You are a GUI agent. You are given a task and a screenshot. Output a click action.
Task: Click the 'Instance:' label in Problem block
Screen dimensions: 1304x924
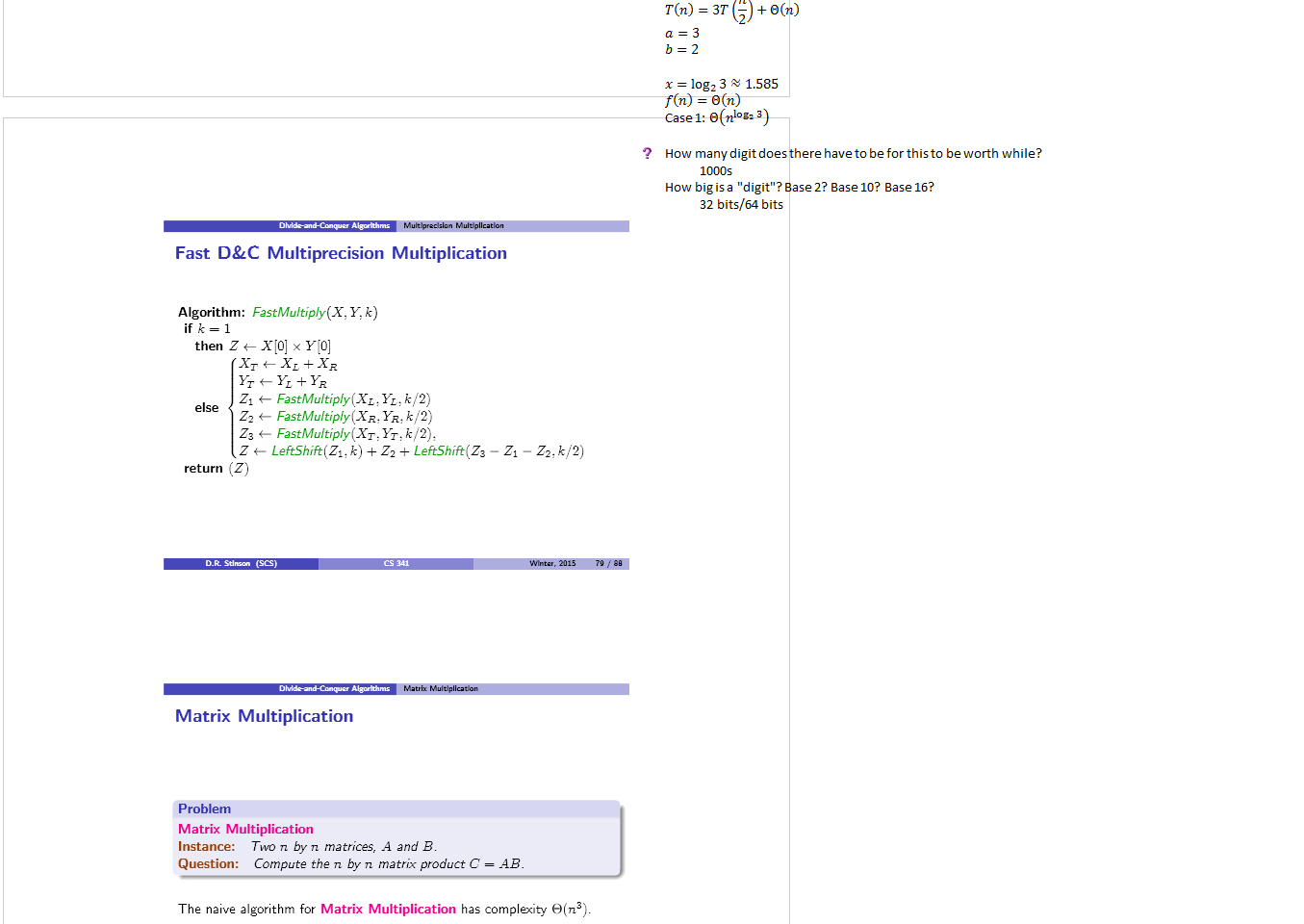[206, 847]
